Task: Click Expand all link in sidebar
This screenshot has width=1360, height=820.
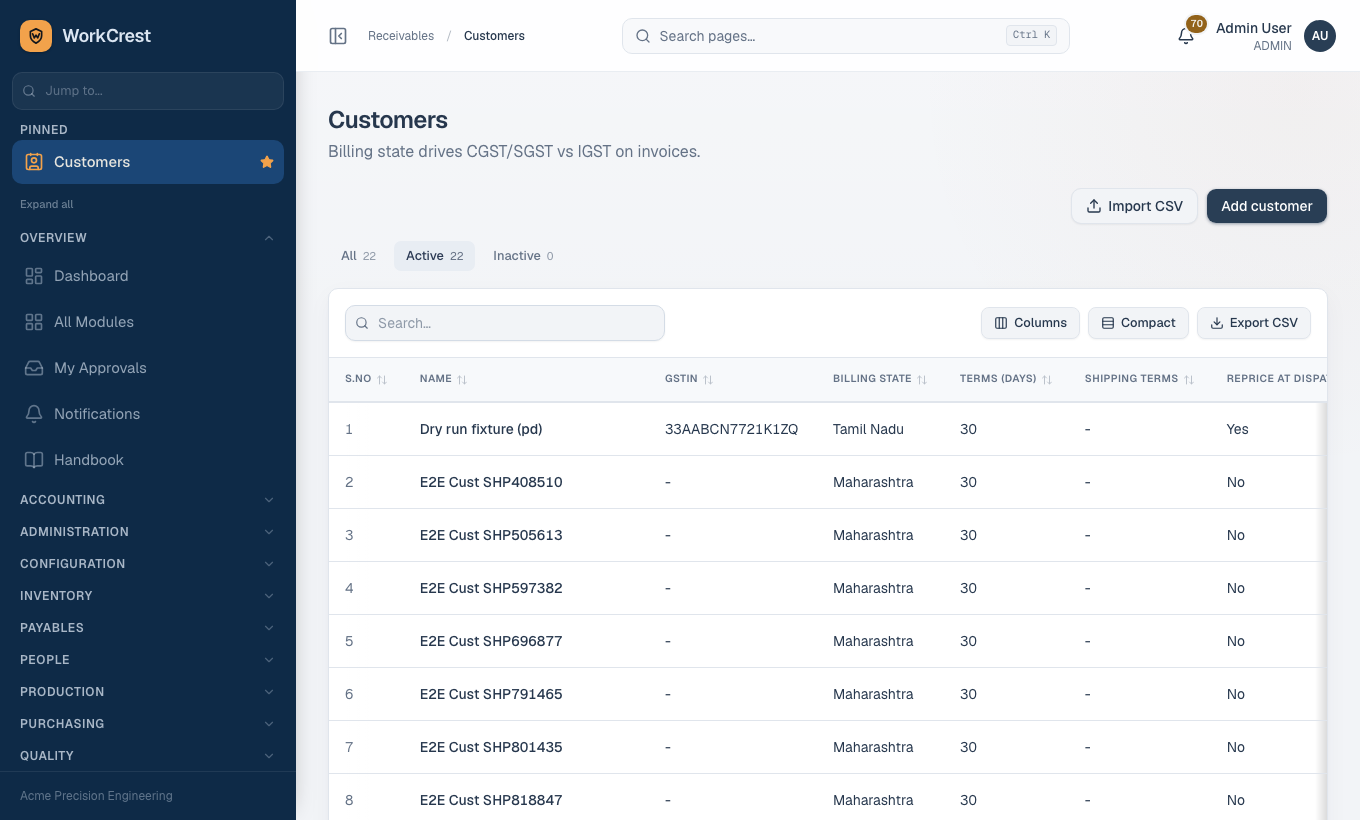Action: 47,204
